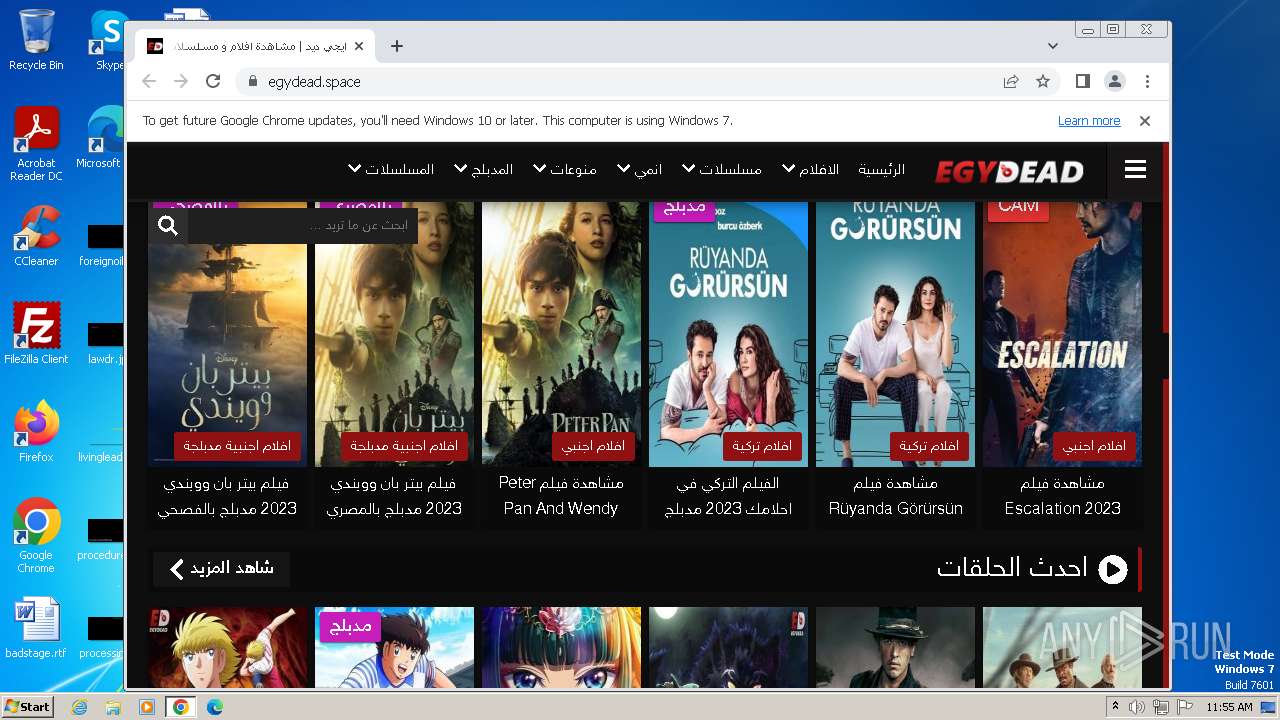Viewport: 1280px width, 720px height.
Task: Open بيتر بان وويندي مدبلج بالفصحى title
Action: pyautogui.click(x=227, y=496)
